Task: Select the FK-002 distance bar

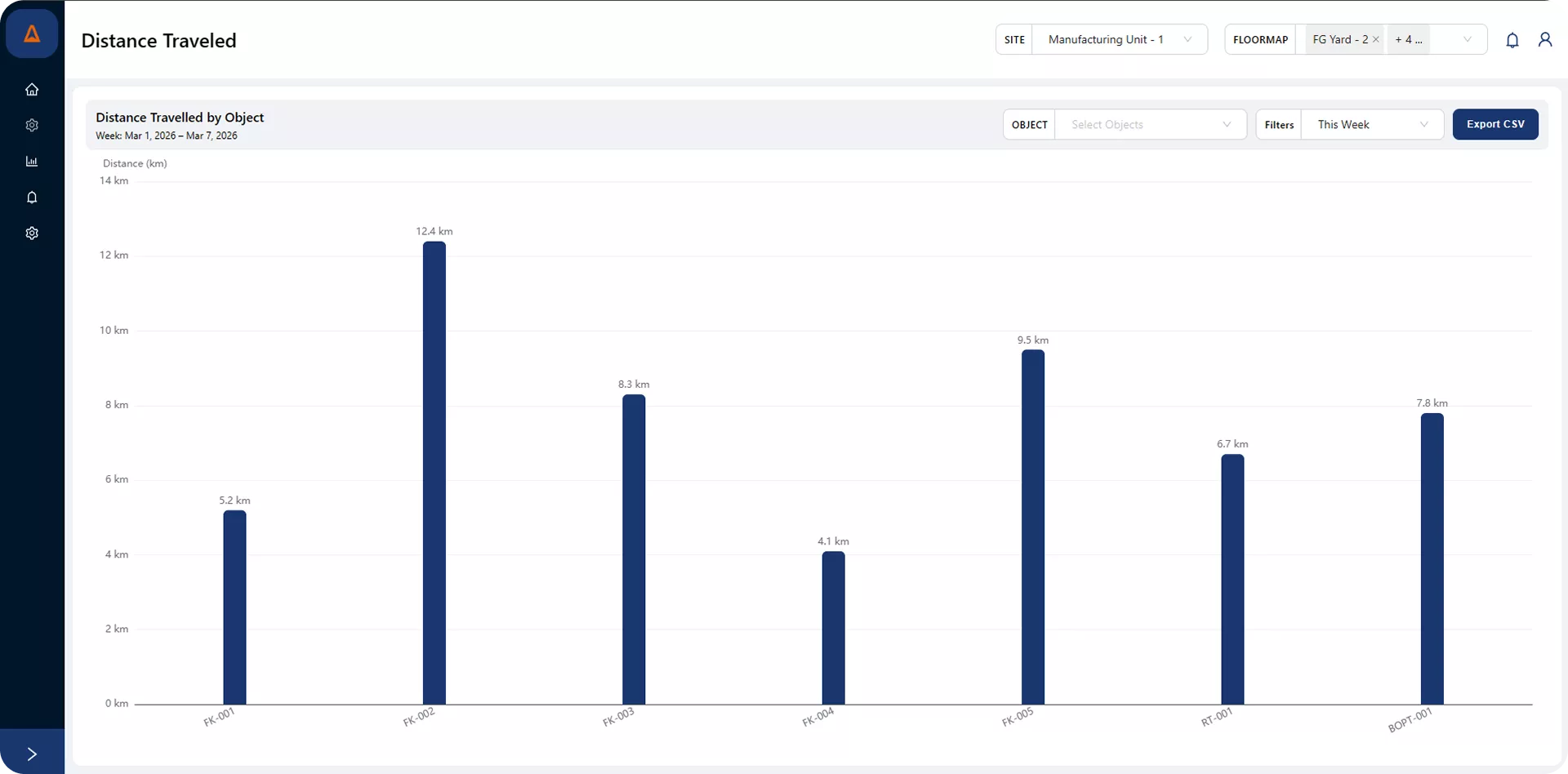Action: coord(434,474)
